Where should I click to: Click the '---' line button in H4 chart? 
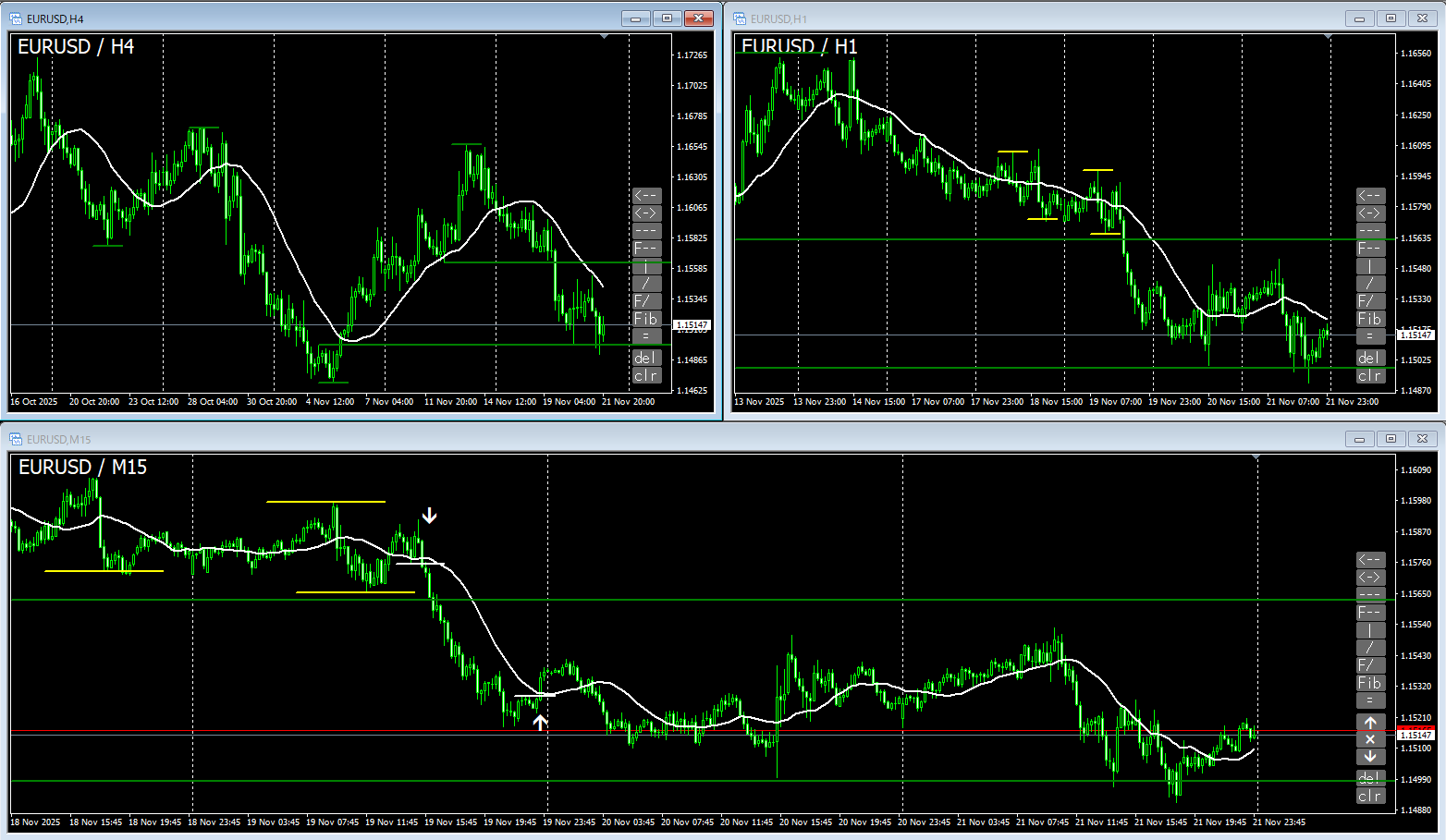click(x=646, y=230)
